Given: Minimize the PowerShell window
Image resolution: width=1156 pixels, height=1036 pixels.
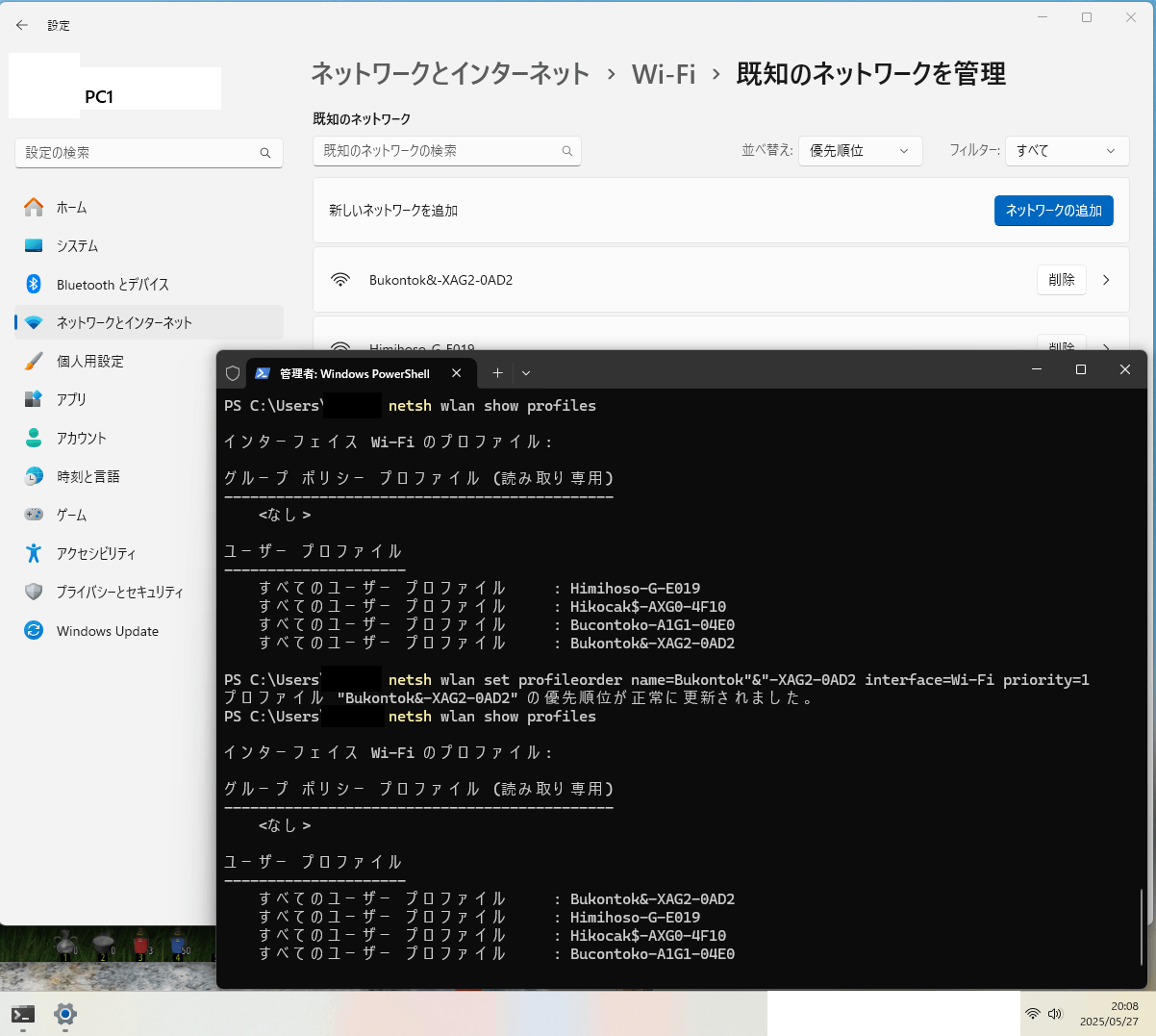Looking at the screenshot, I should tap(1037, 369).
